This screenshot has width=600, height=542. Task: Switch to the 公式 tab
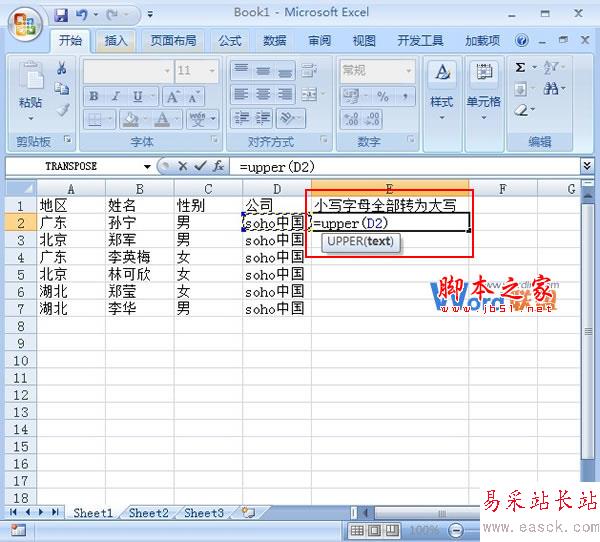[x=230, y=40]
